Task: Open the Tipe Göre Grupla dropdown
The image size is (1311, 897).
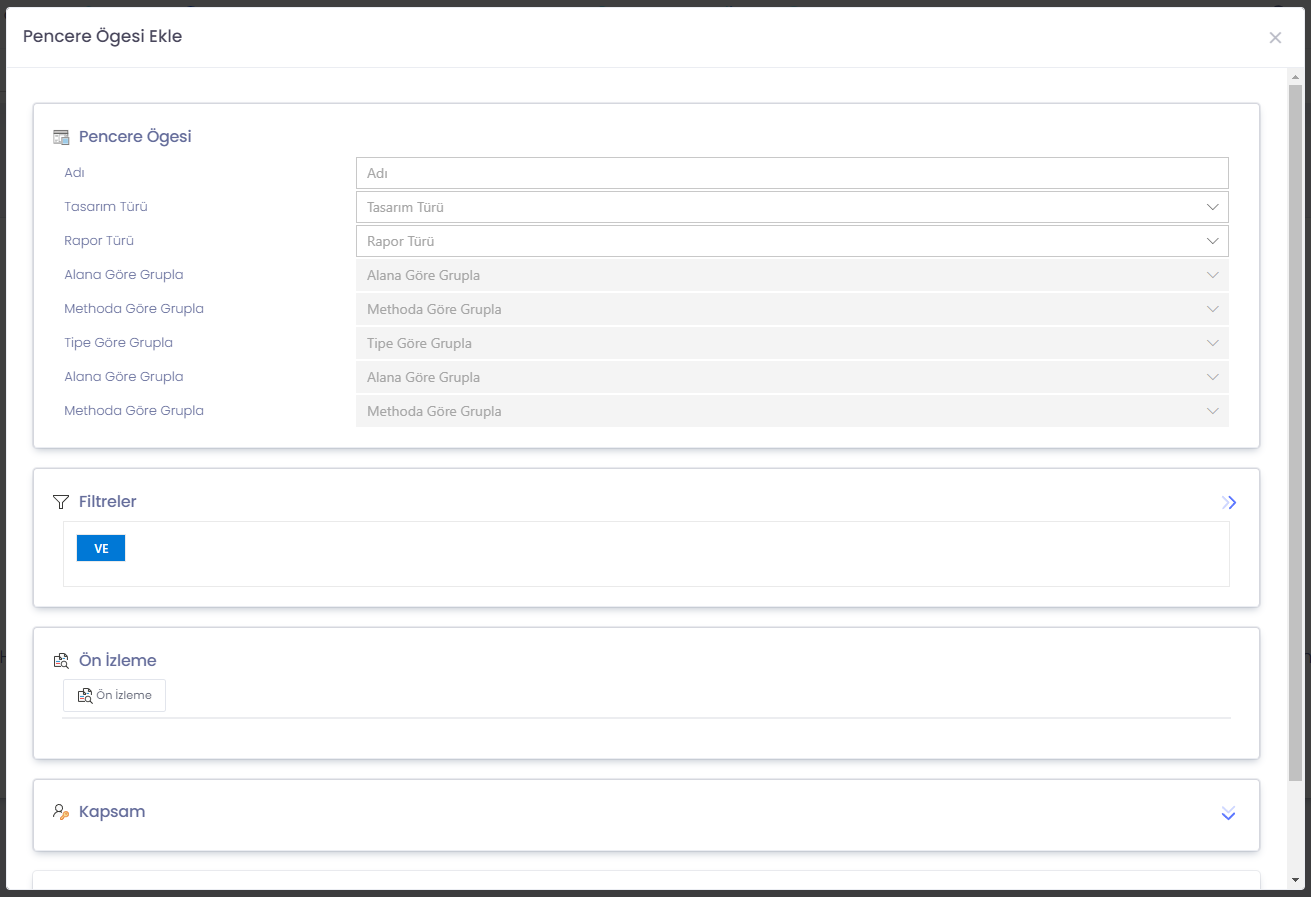Action: (x=792, y=343)
